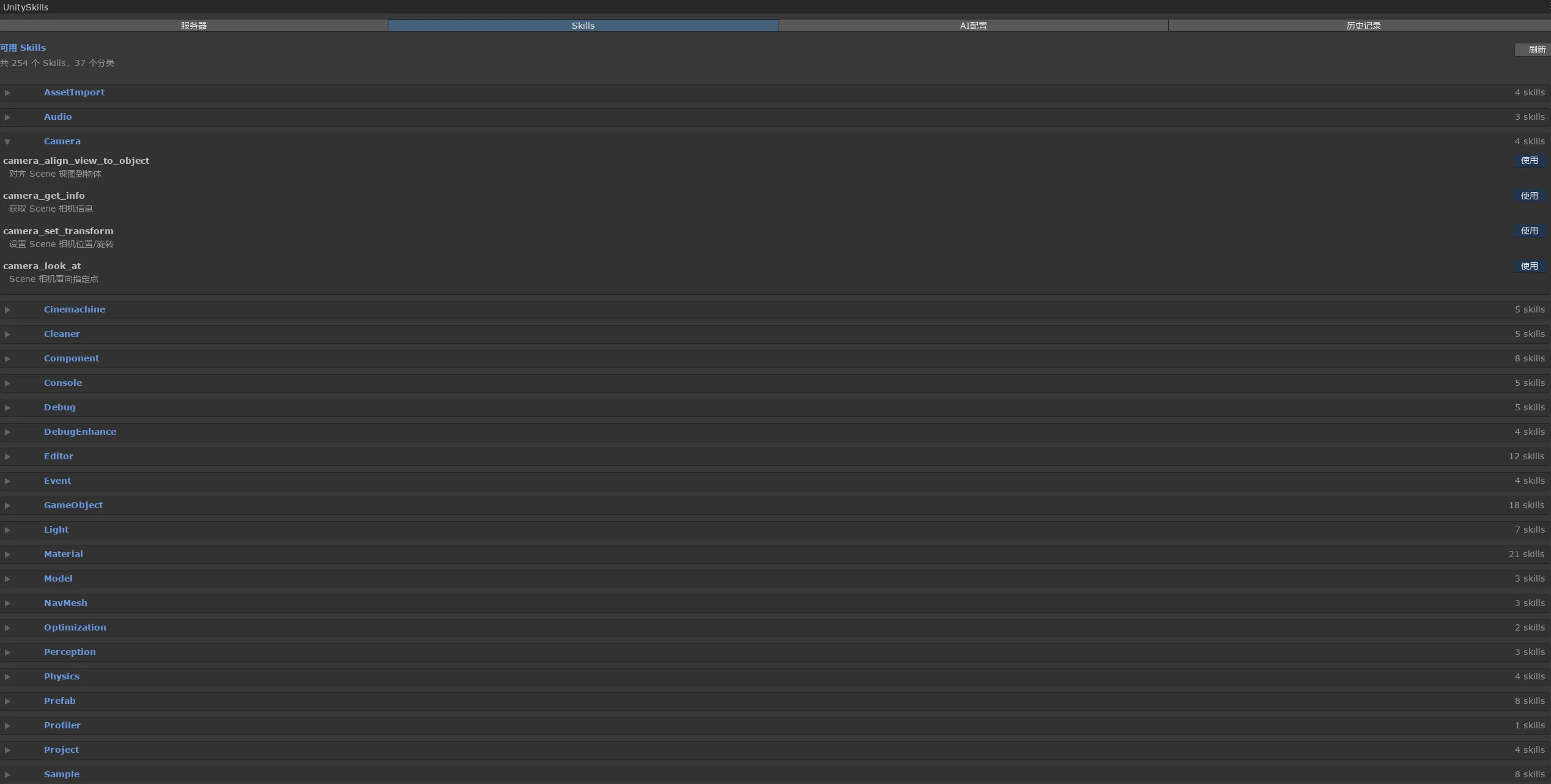The height and width of the screenshot is (784, 1551).
Task: Click 使用 for camera_get_info
Action: [x=1529, y=196]
